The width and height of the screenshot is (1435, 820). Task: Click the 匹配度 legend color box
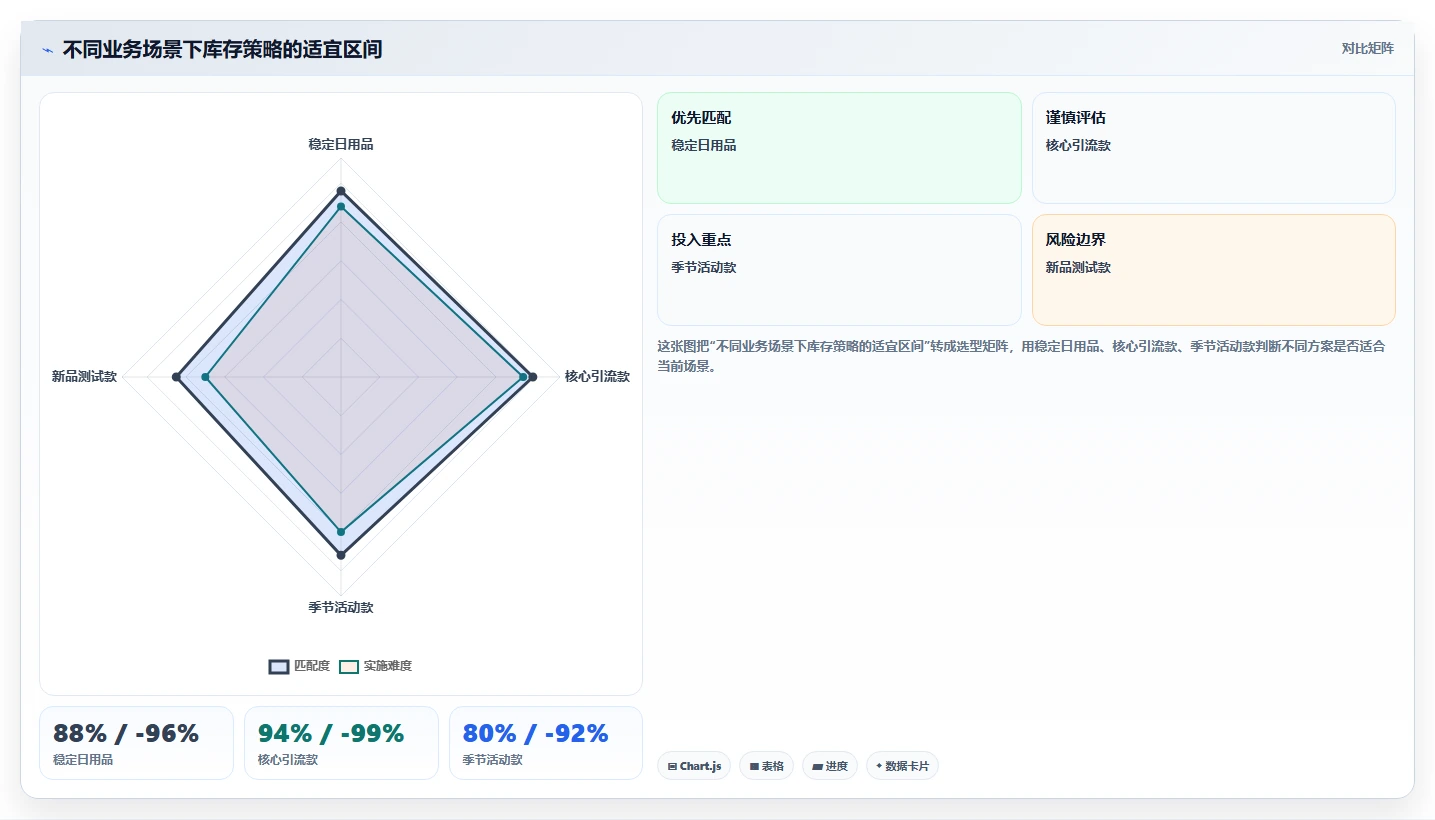coord(279,667)
